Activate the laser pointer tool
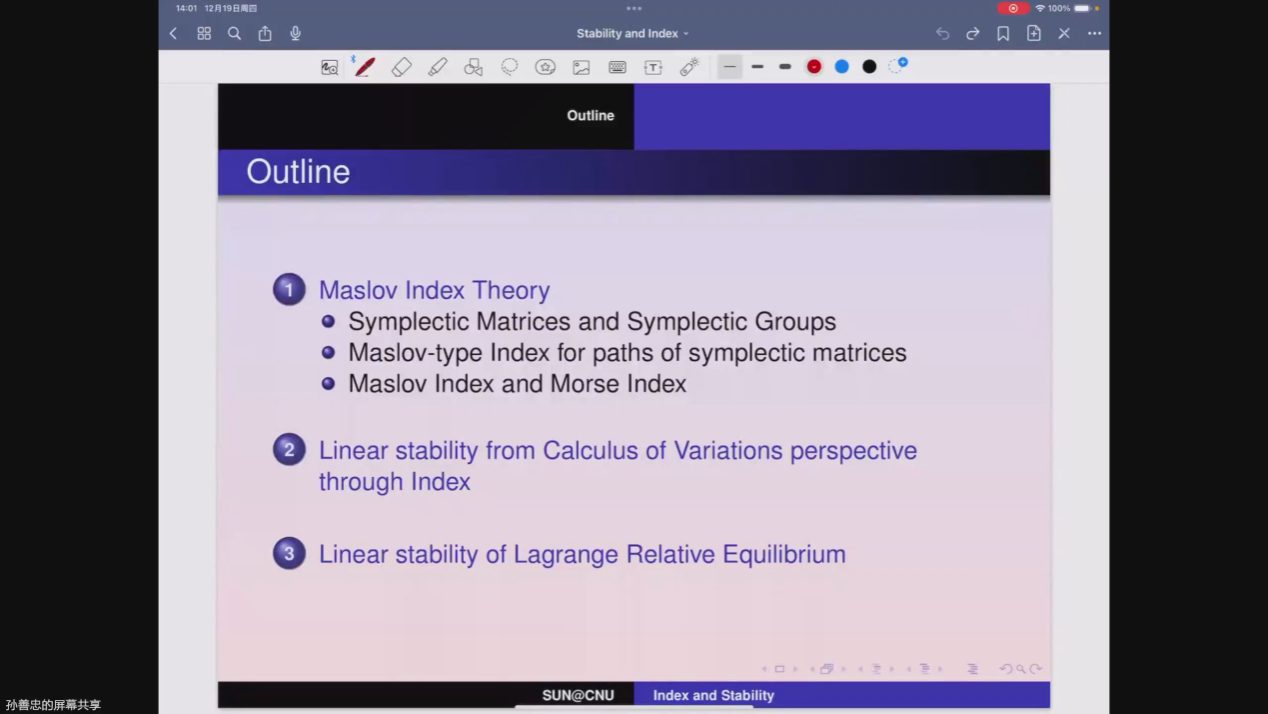This screenshot has height=714, width=1268. [x=689, y=67]
